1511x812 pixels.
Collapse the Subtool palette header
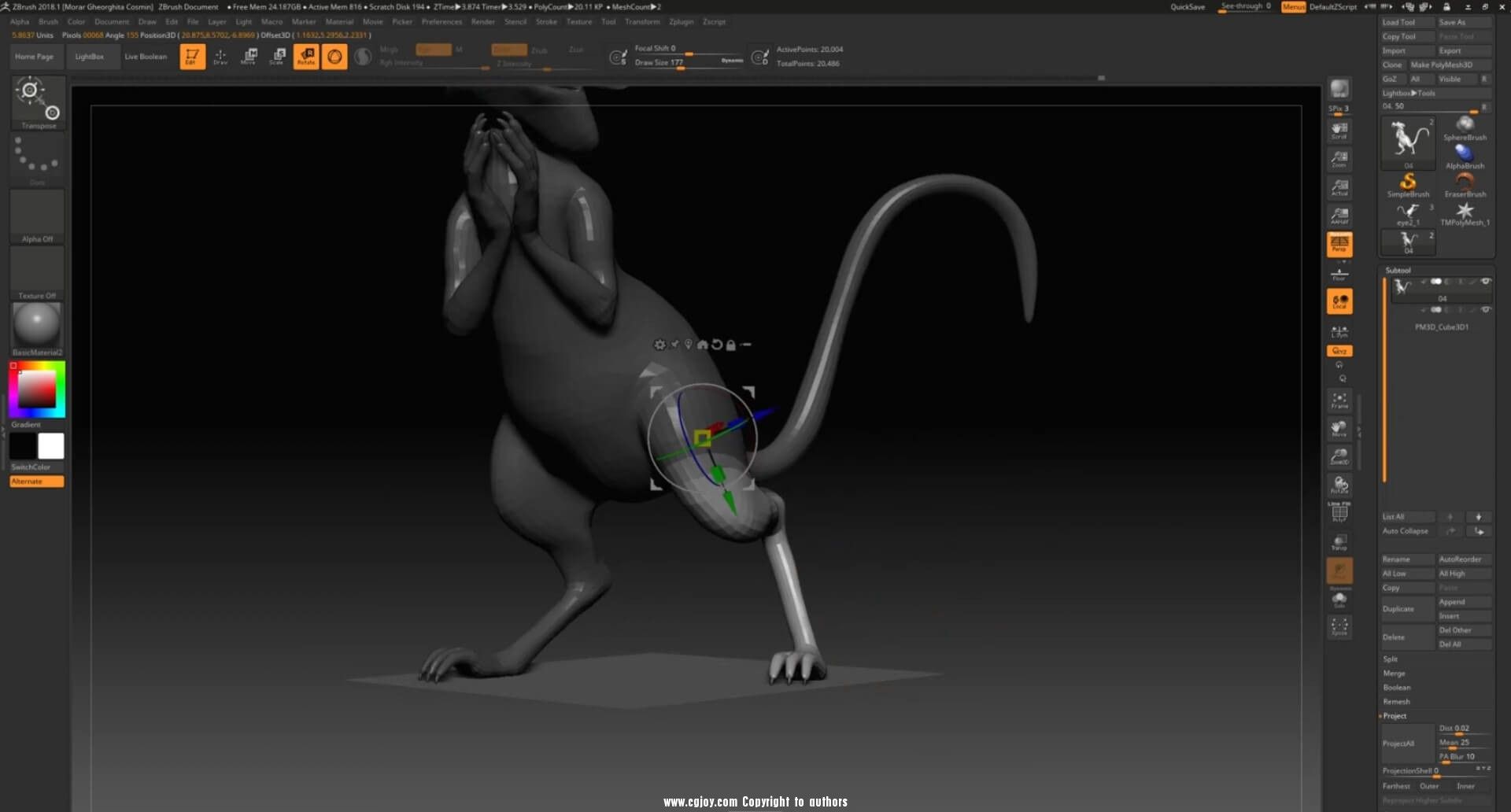tap(1398, 271)
